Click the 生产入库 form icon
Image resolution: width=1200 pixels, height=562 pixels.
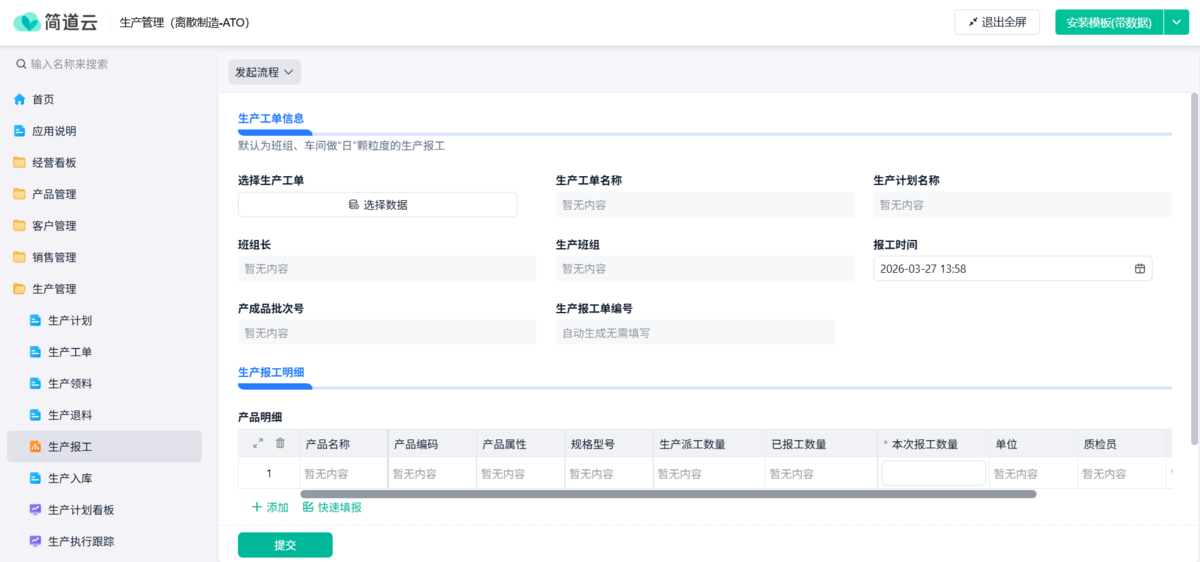35,479
